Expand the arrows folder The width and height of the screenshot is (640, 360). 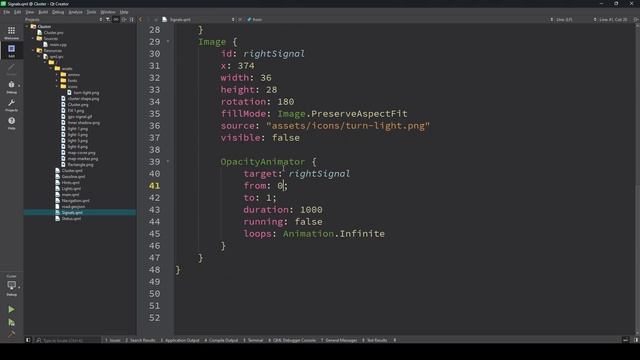coord(57,74)
